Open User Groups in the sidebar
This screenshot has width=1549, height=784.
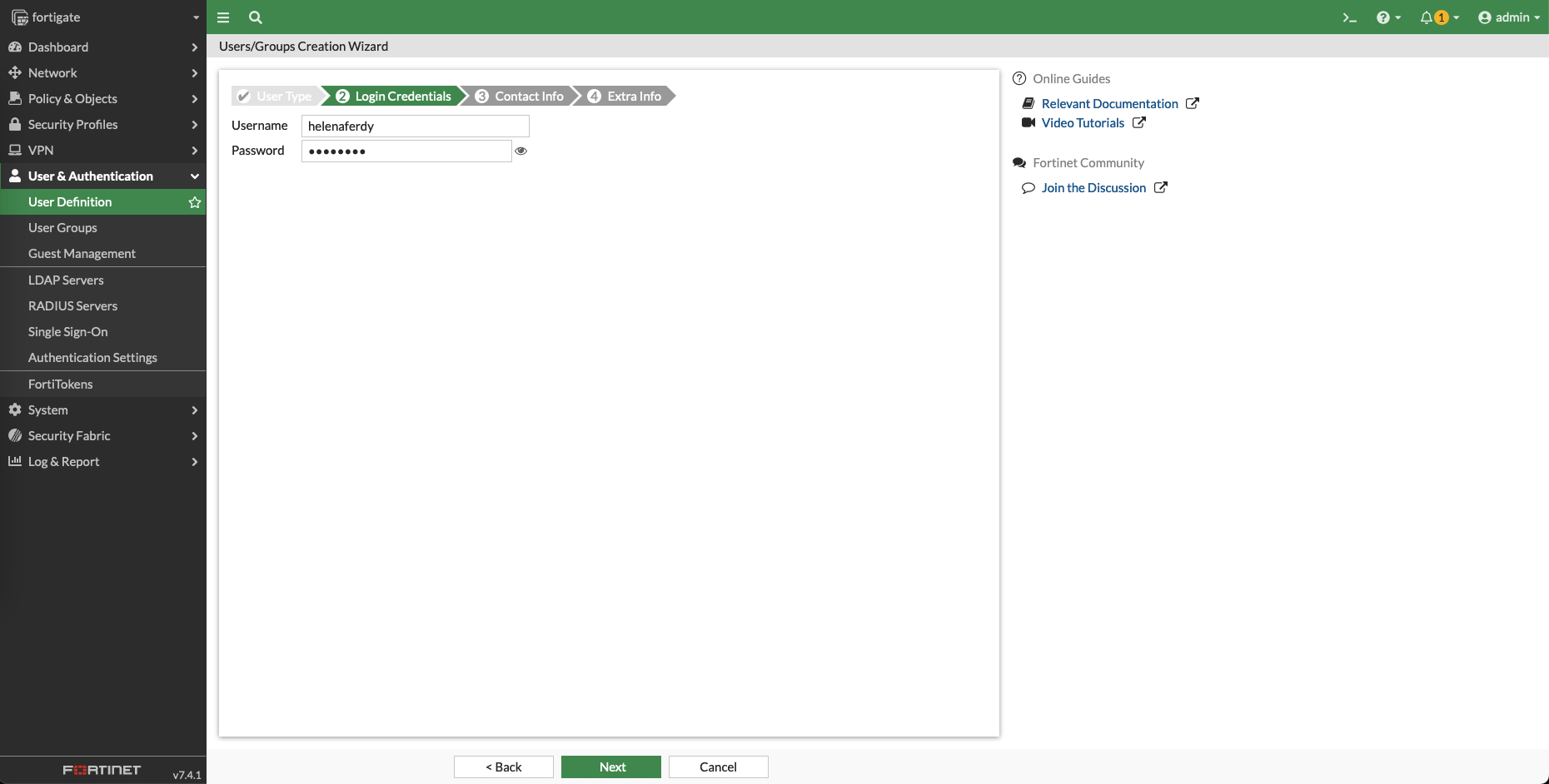click(62, 228)
